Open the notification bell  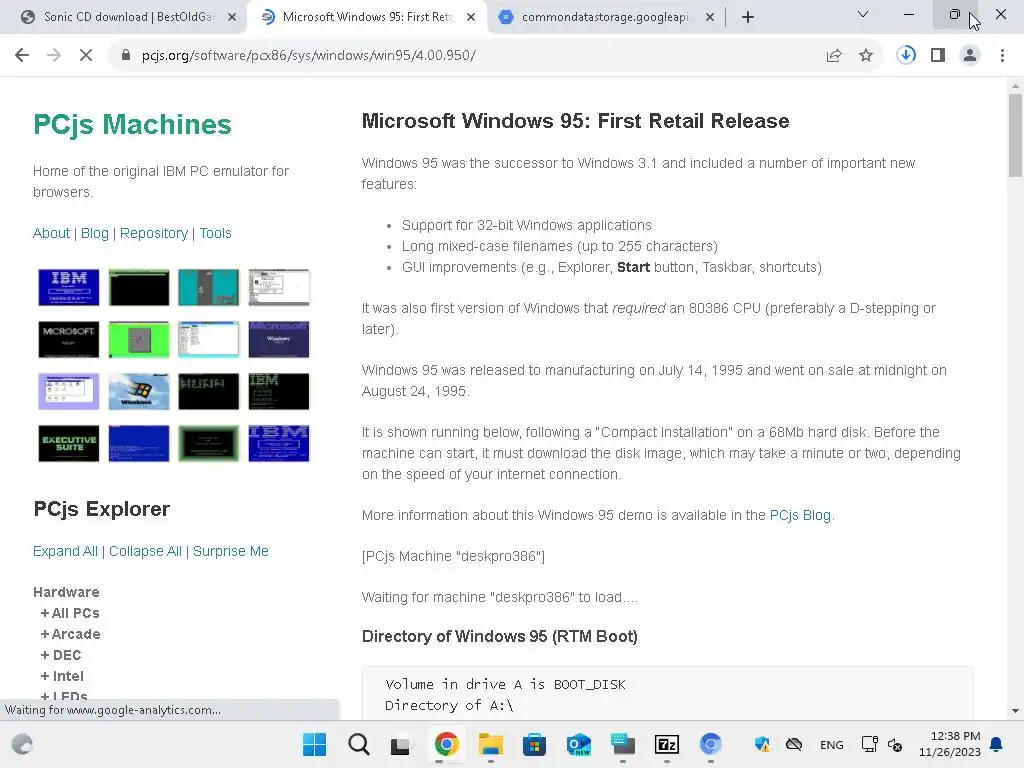tap(997, 744)
